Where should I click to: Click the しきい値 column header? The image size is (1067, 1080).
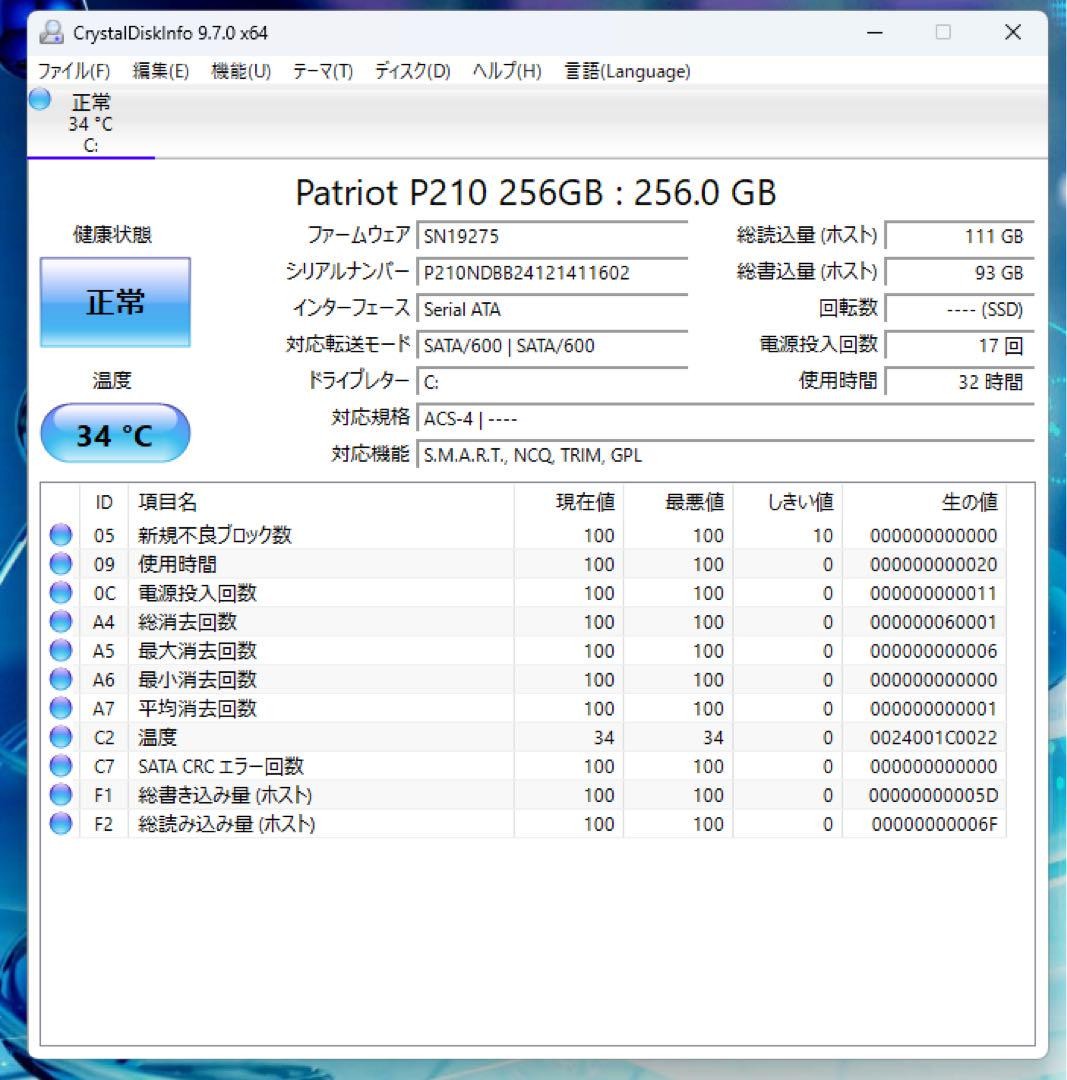(x=788, y=502)
